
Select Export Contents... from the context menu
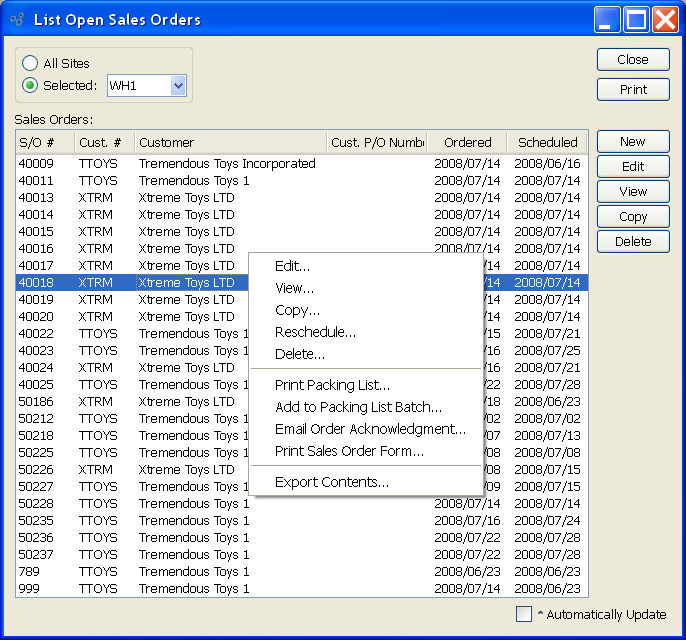pos(331,482)
